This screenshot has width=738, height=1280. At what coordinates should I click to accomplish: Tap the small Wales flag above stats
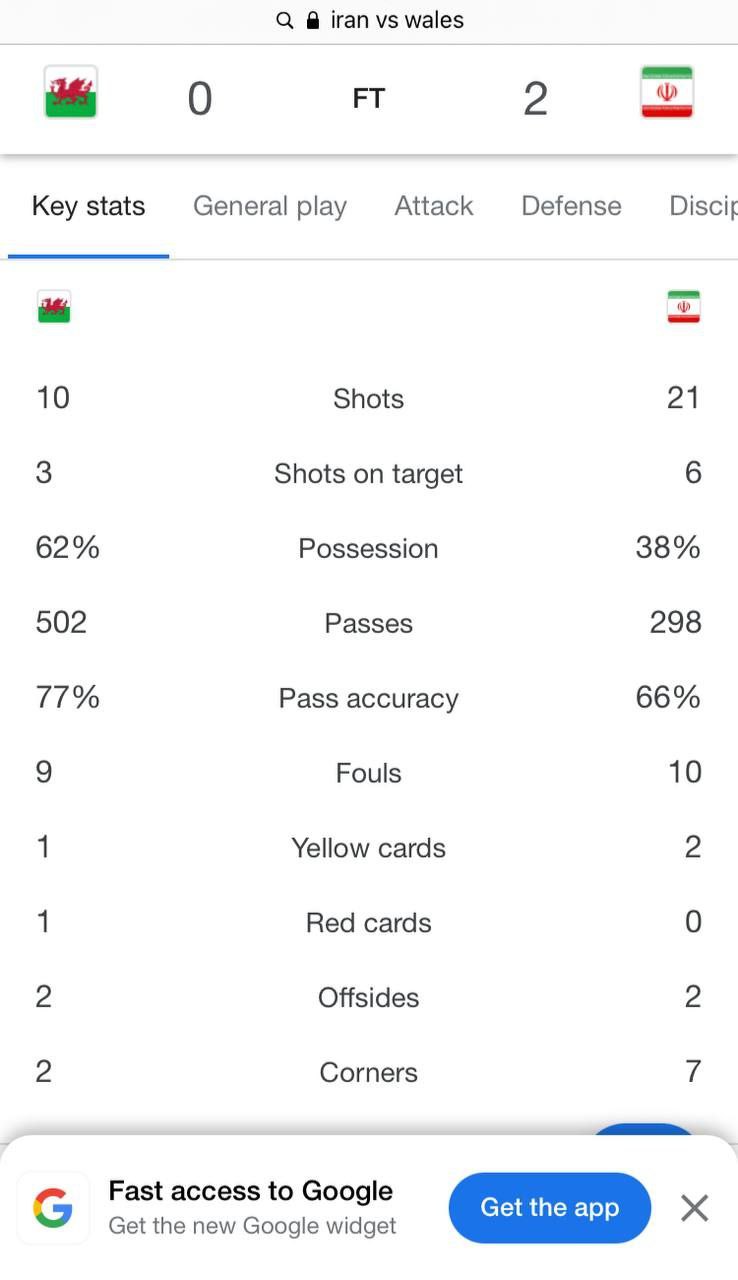pos(54,307)
